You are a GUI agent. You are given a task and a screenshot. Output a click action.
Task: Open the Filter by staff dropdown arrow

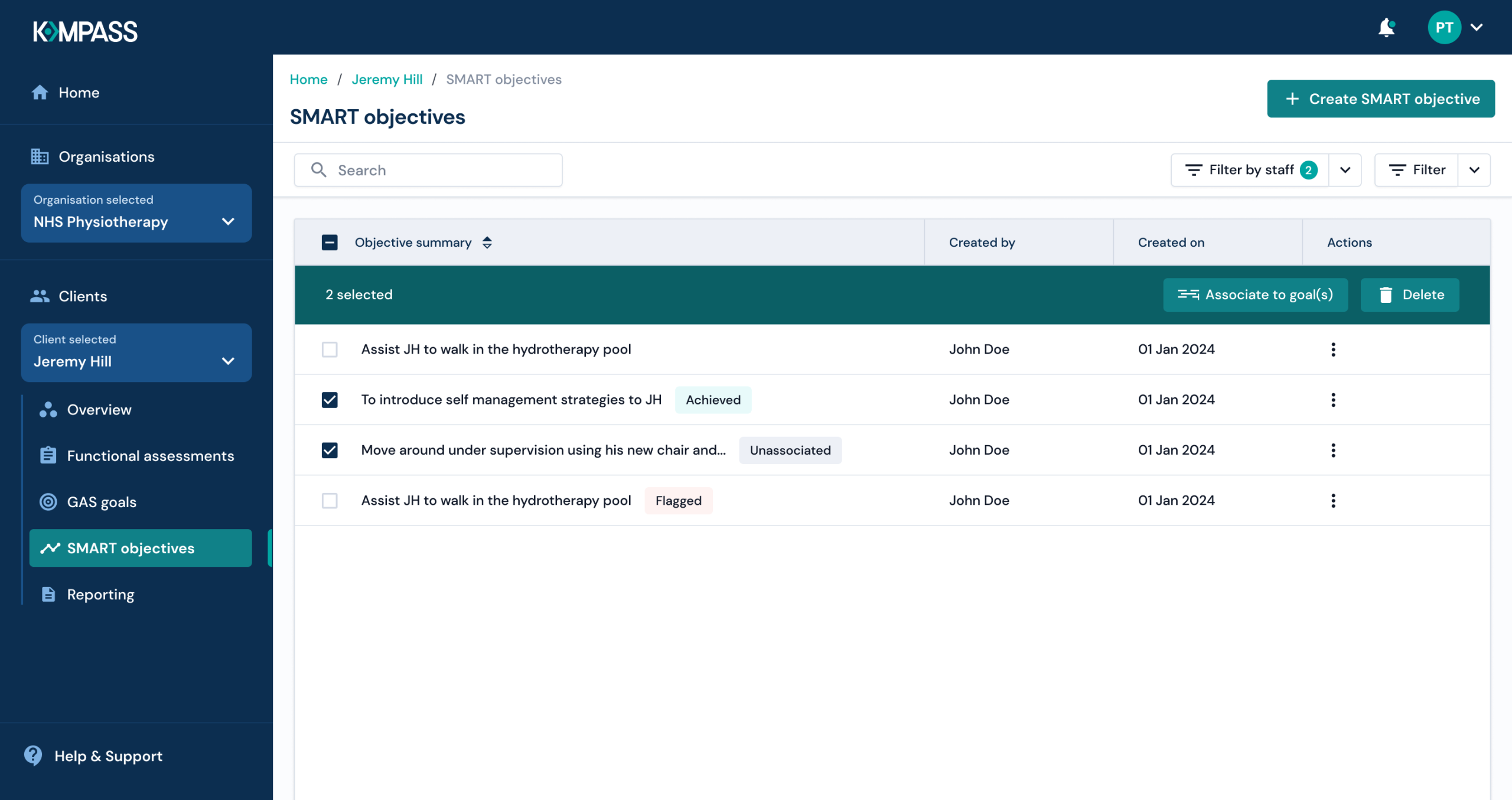[x=1345, y=170]
